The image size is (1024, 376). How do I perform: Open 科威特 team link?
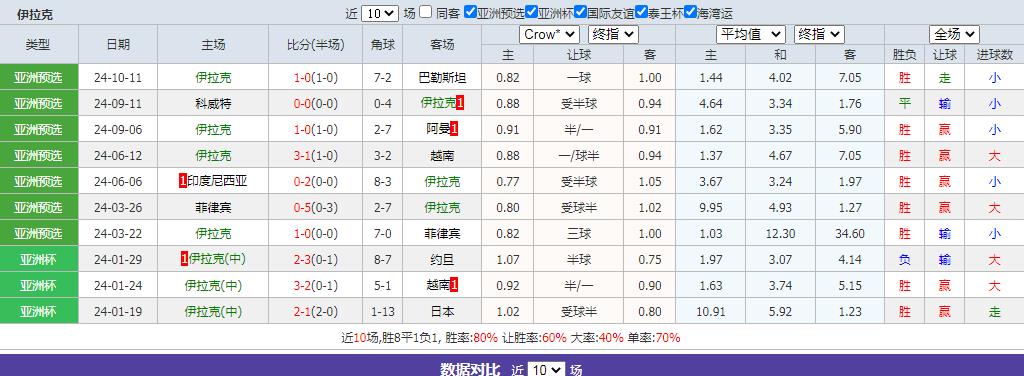pos(213,103)
